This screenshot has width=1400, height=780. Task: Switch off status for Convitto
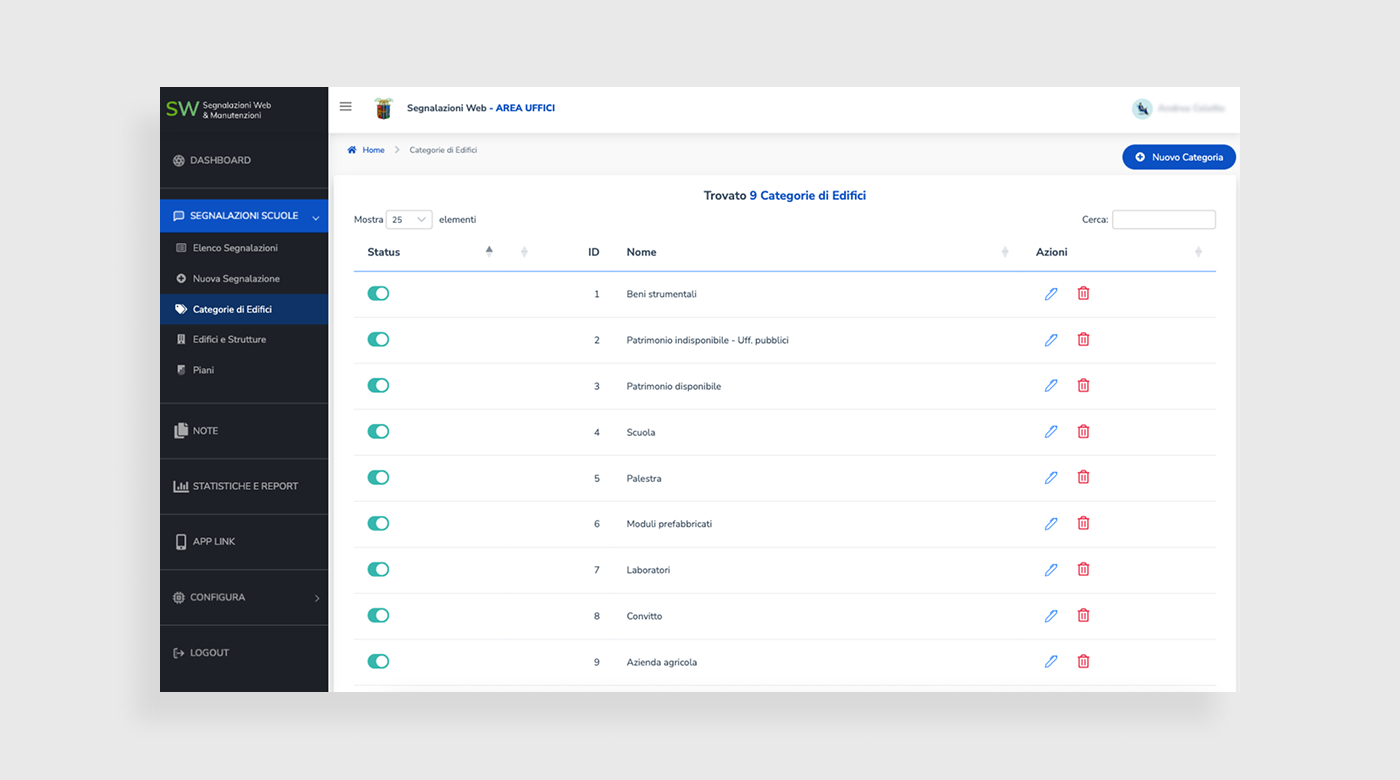378,616
